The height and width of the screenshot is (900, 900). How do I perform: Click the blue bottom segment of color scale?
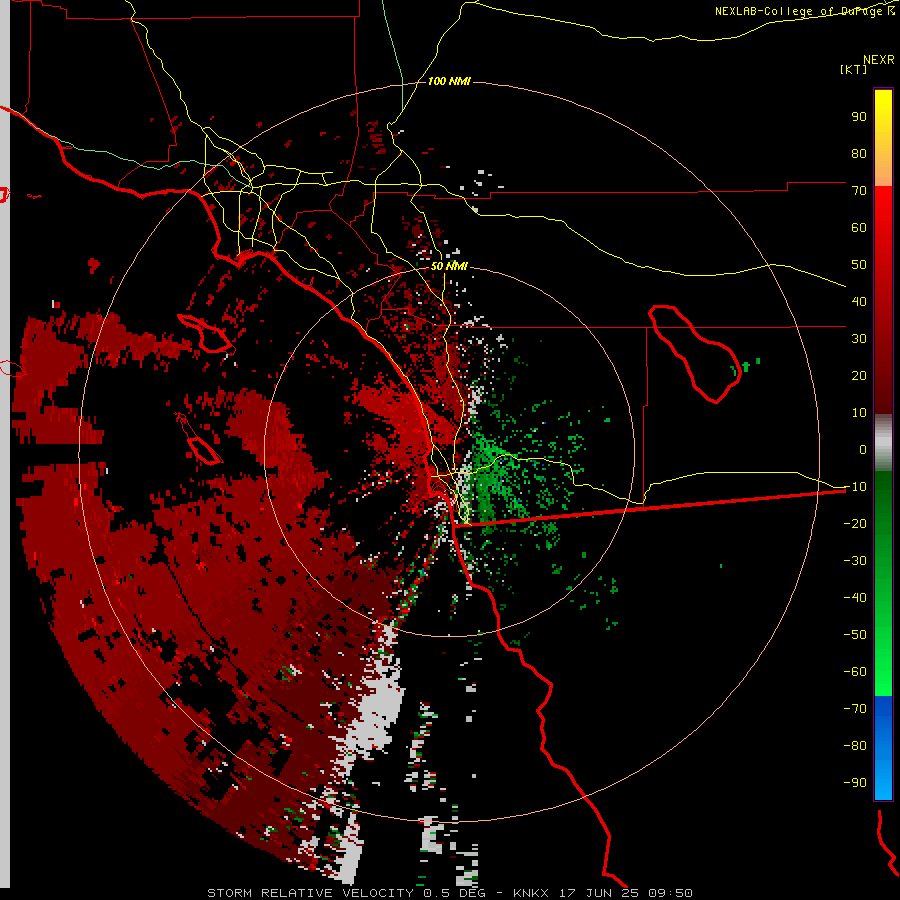(883, 748)
